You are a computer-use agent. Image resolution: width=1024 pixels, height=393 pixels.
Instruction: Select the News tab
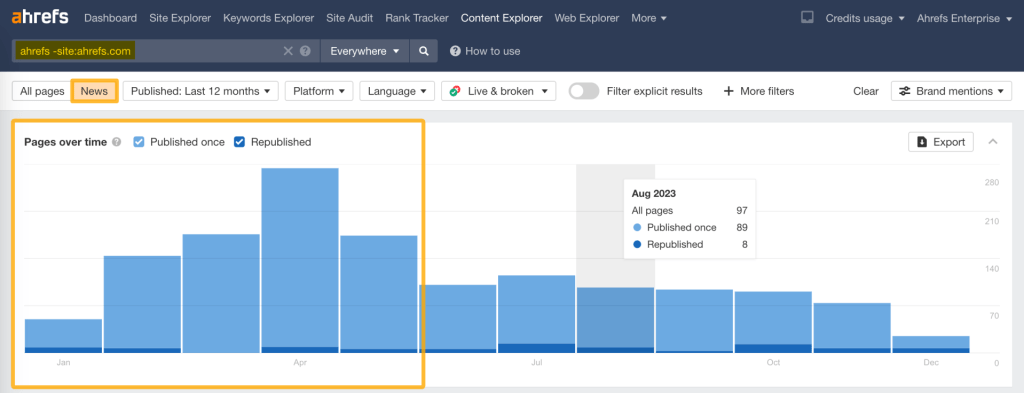click(x=94, y=91)
